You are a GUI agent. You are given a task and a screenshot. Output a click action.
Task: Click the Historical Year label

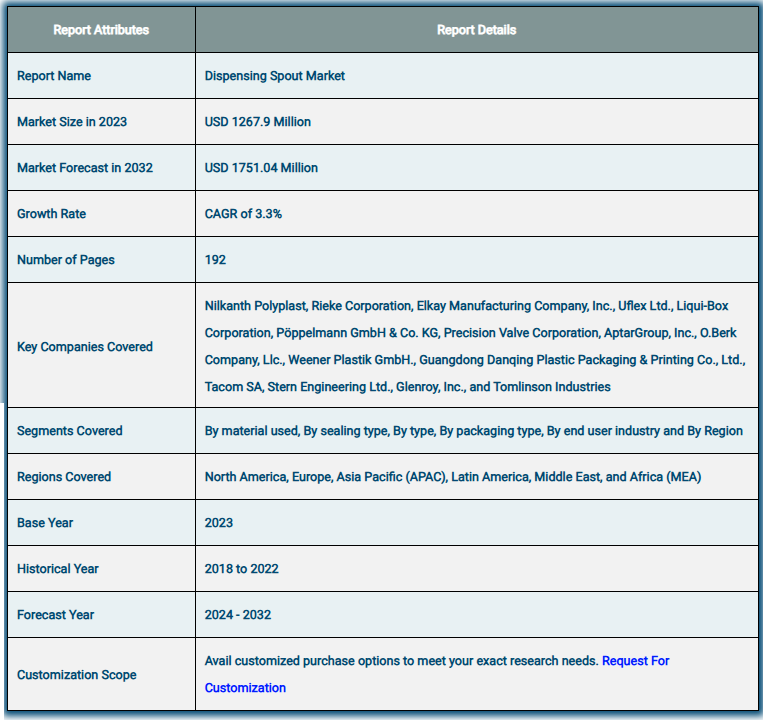pyautogui.click(x=57, y=569)
